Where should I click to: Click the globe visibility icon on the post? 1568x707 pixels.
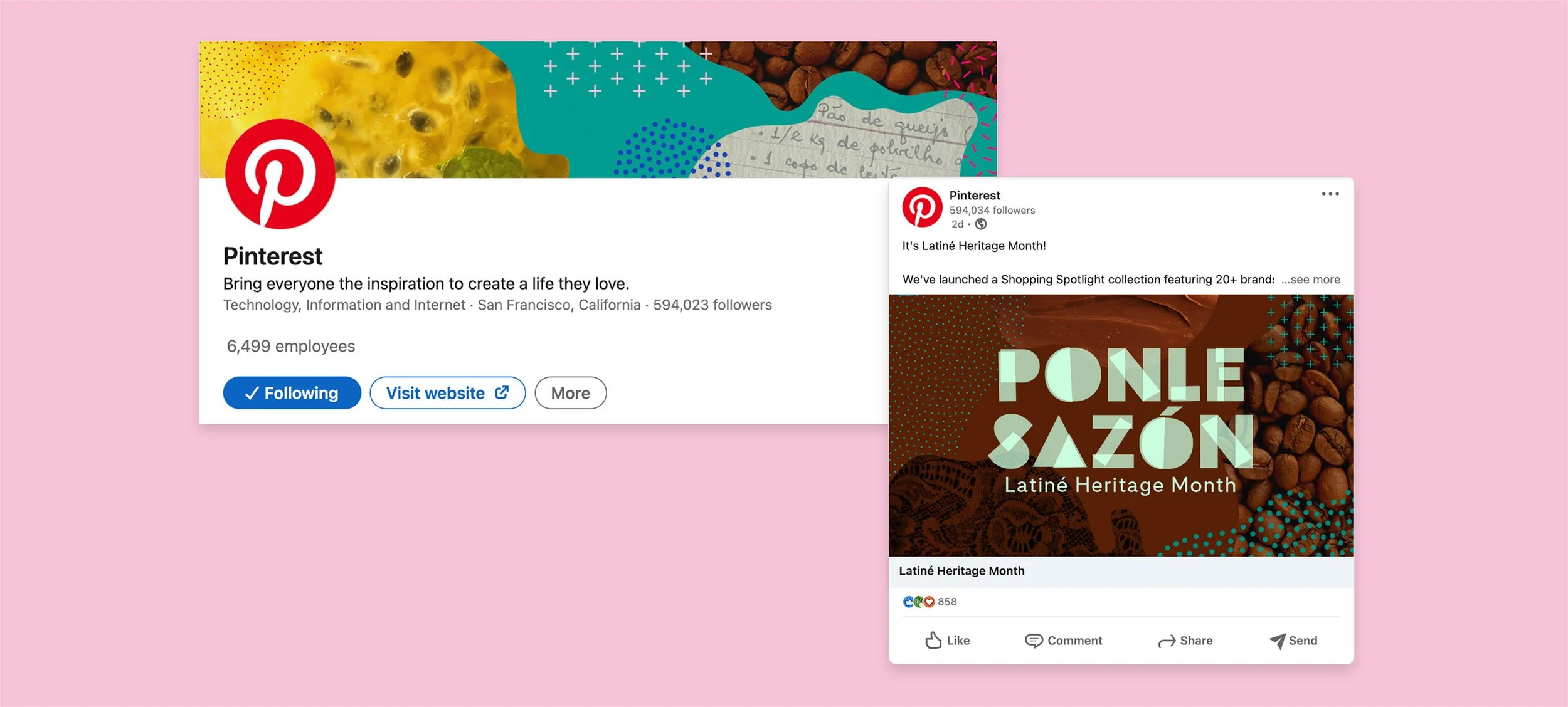981,224
